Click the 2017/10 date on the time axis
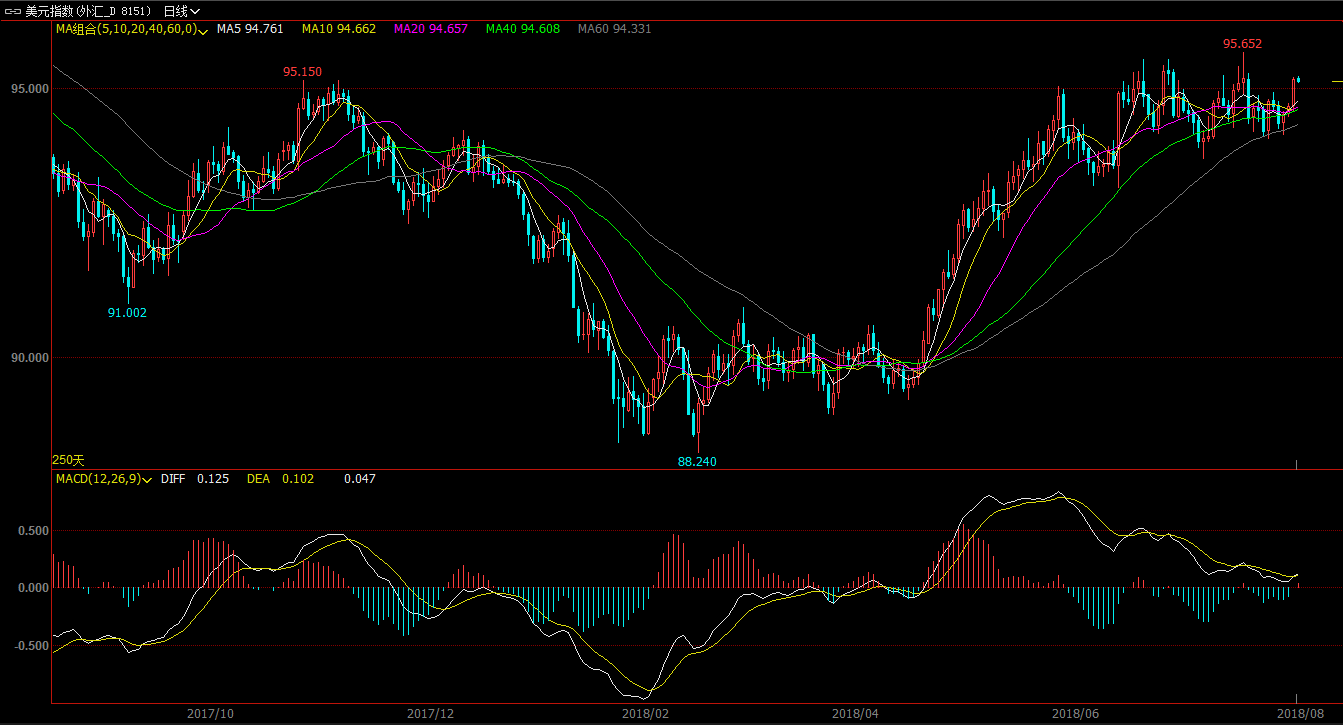The image size is (1343, 725). (x=211, y=714)
